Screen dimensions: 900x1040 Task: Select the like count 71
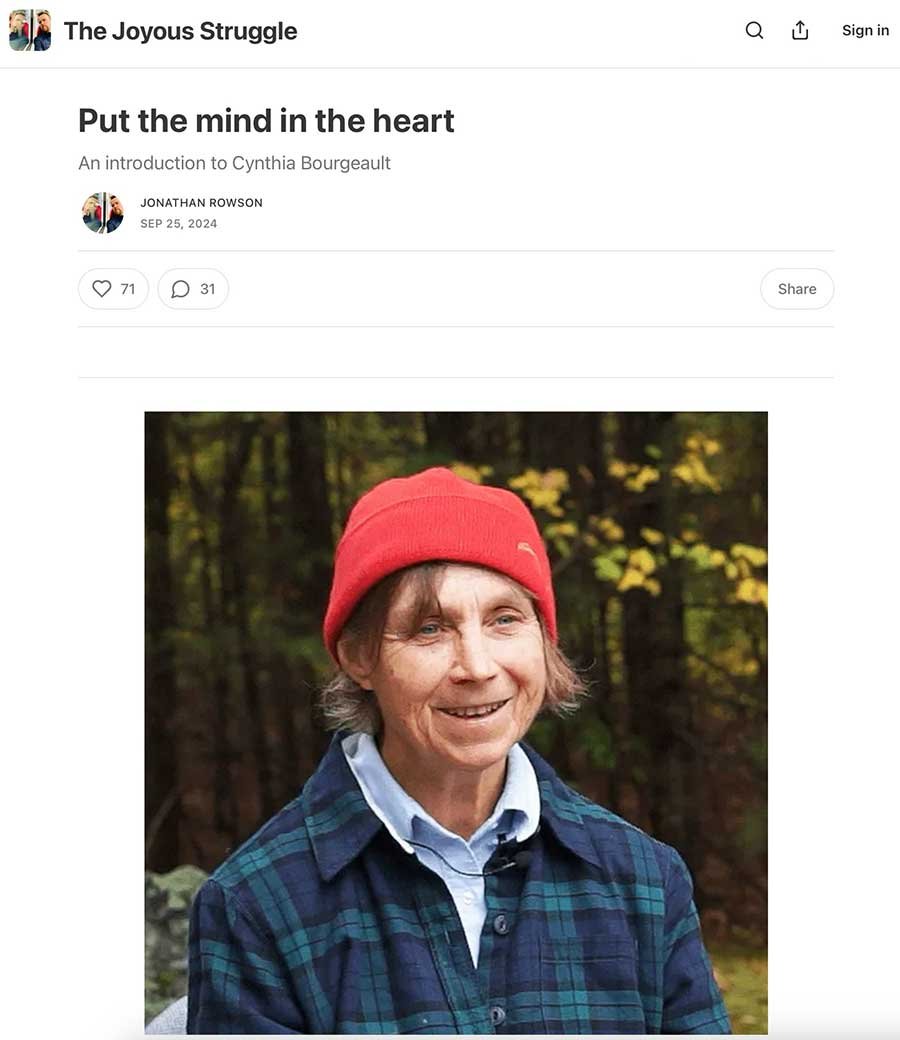pos(127,289)
